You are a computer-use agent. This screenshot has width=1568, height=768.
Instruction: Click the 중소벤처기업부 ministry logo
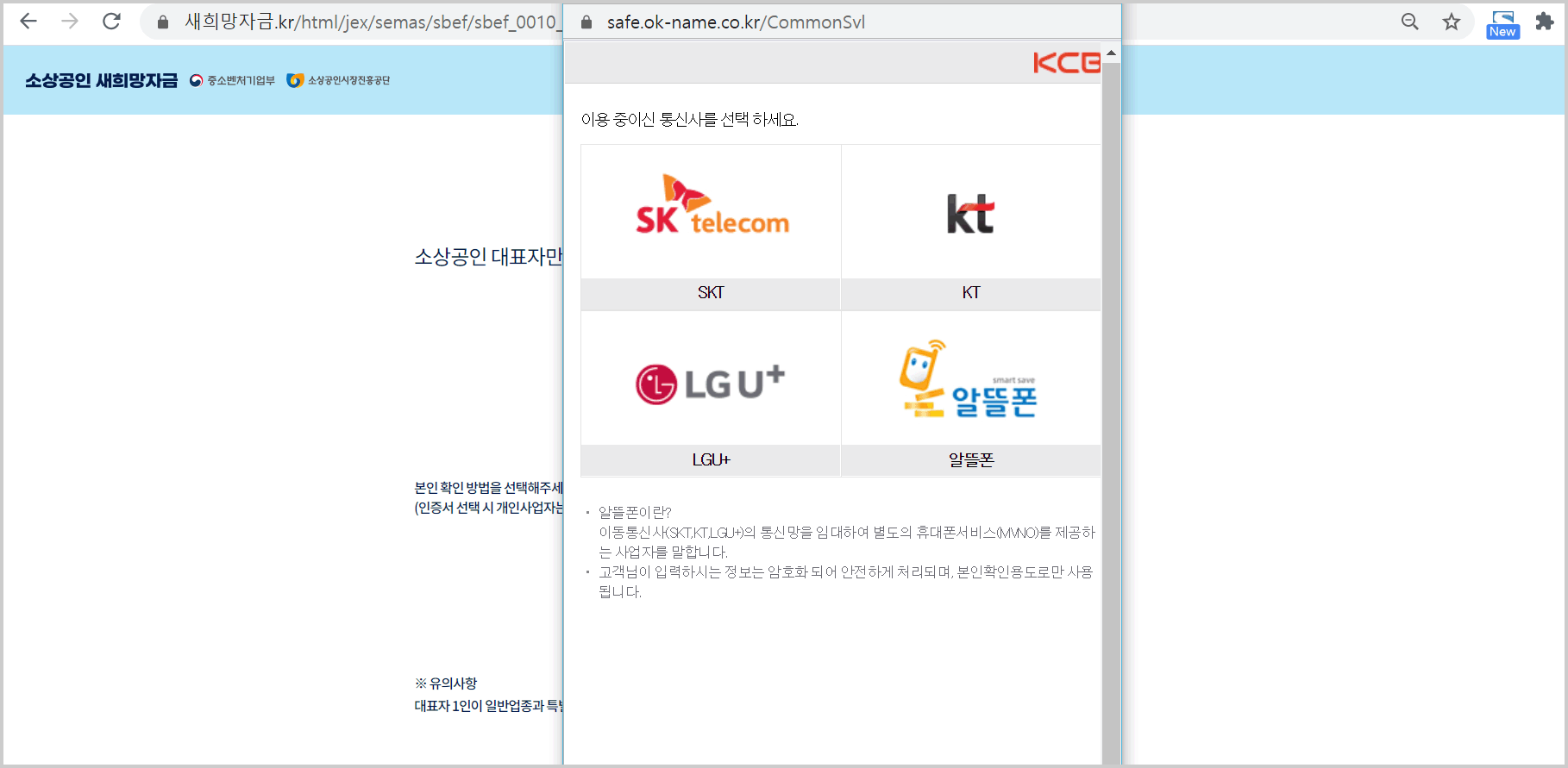(x=232, y=80)
